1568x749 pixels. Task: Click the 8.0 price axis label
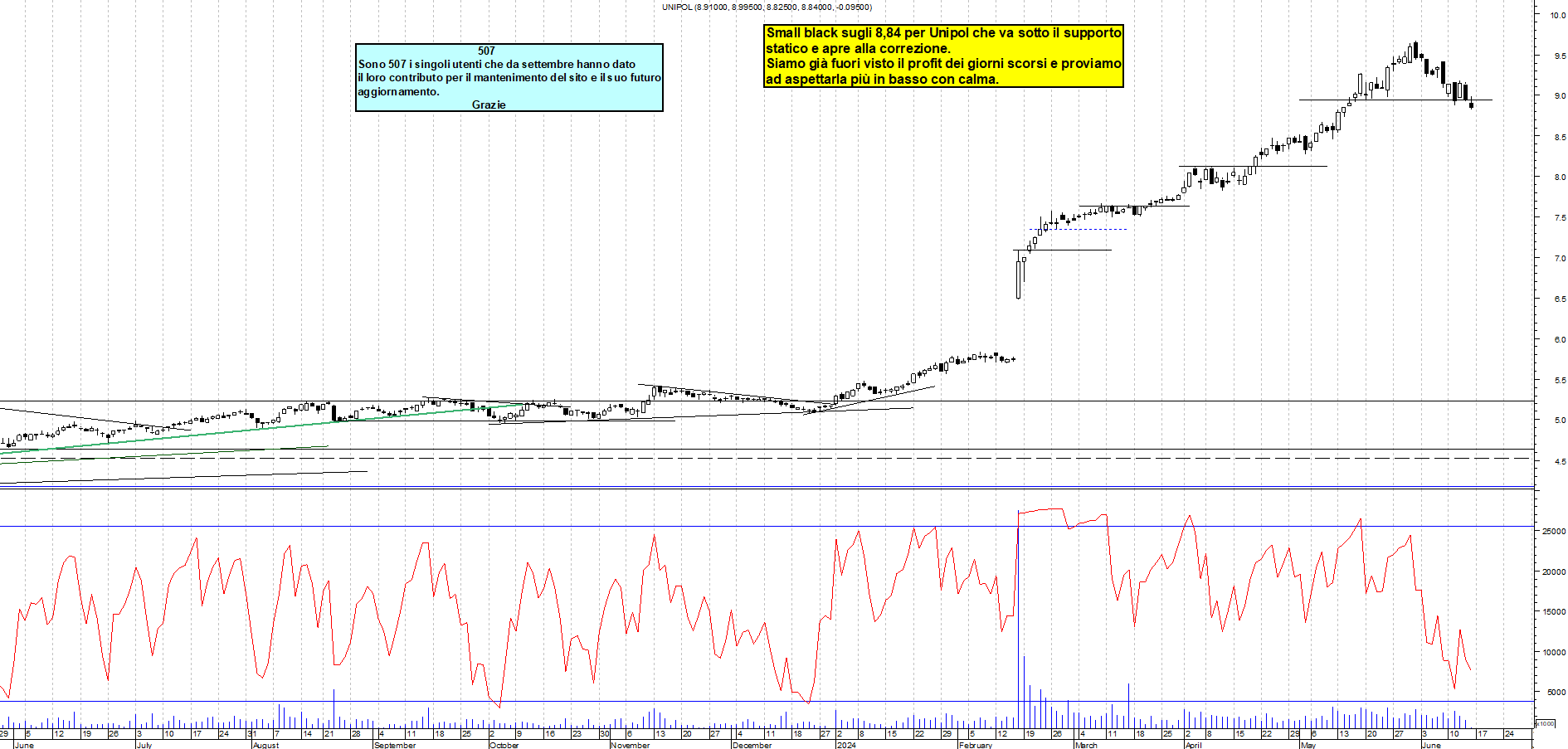(1560, 177)
